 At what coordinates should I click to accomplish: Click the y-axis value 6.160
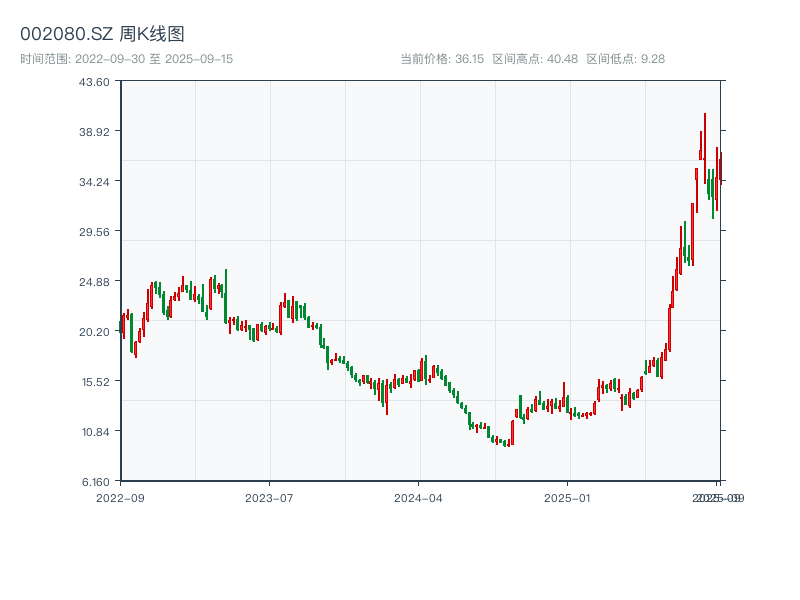[x=95, y=482]
